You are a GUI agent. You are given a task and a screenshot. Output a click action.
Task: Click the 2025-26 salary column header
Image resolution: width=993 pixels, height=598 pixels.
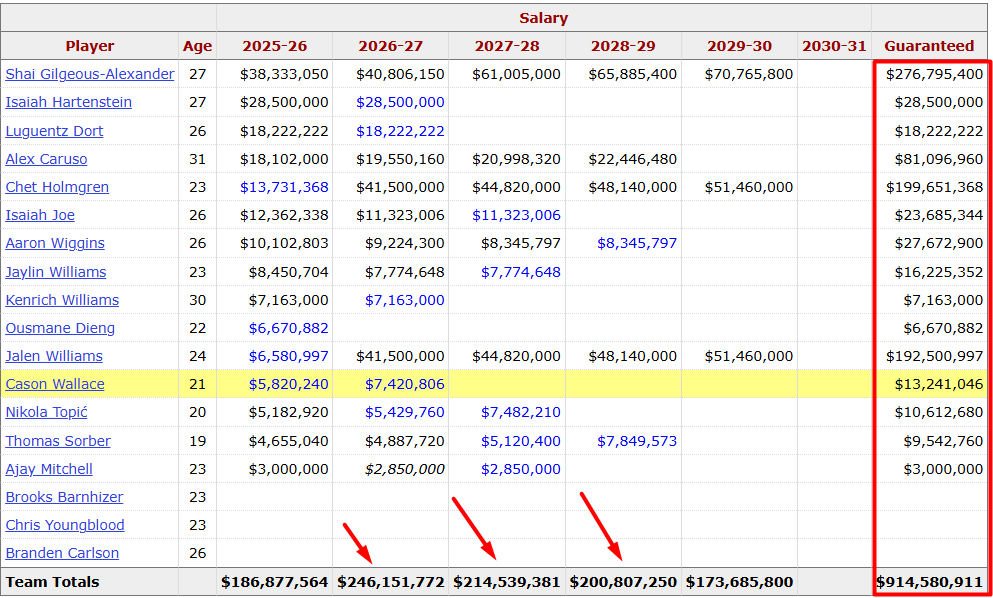274,46
